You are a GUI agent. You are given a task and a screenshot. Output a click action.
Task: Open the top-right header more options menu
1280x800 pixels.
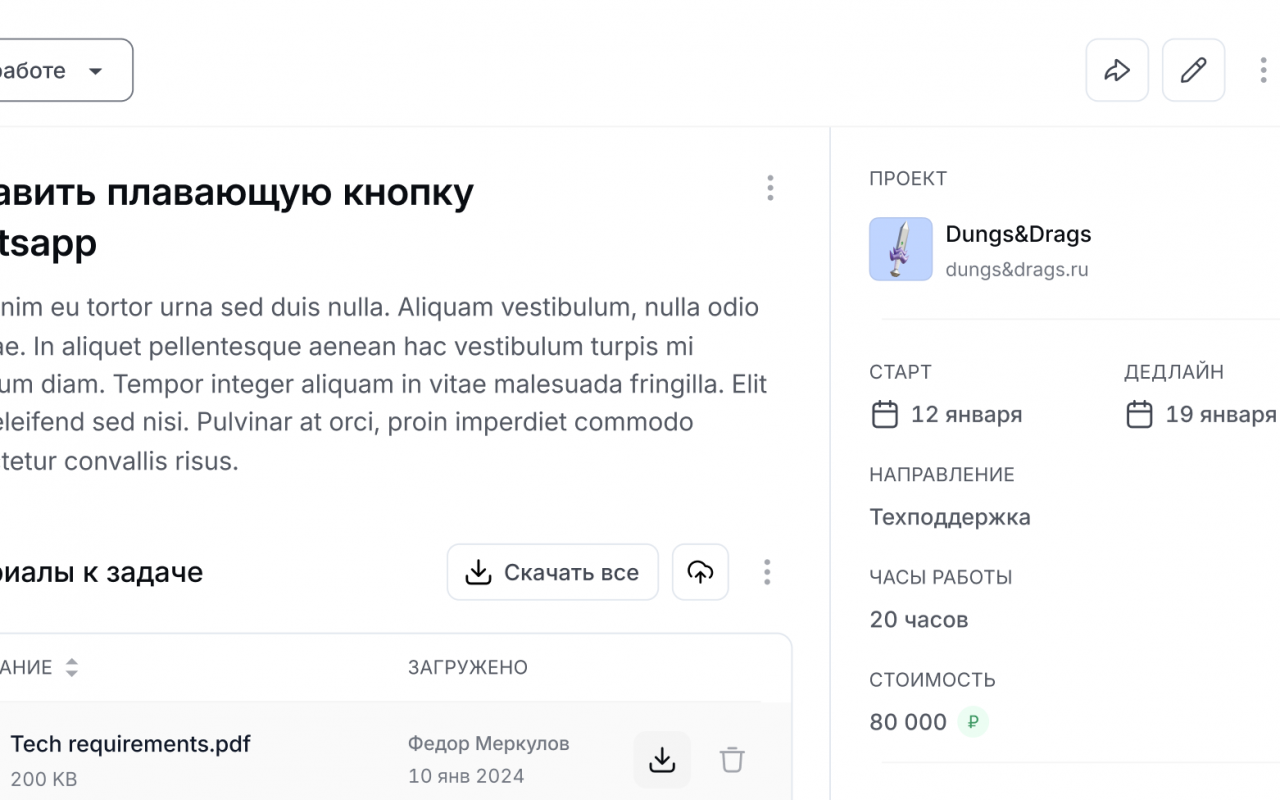[1263, 70]
